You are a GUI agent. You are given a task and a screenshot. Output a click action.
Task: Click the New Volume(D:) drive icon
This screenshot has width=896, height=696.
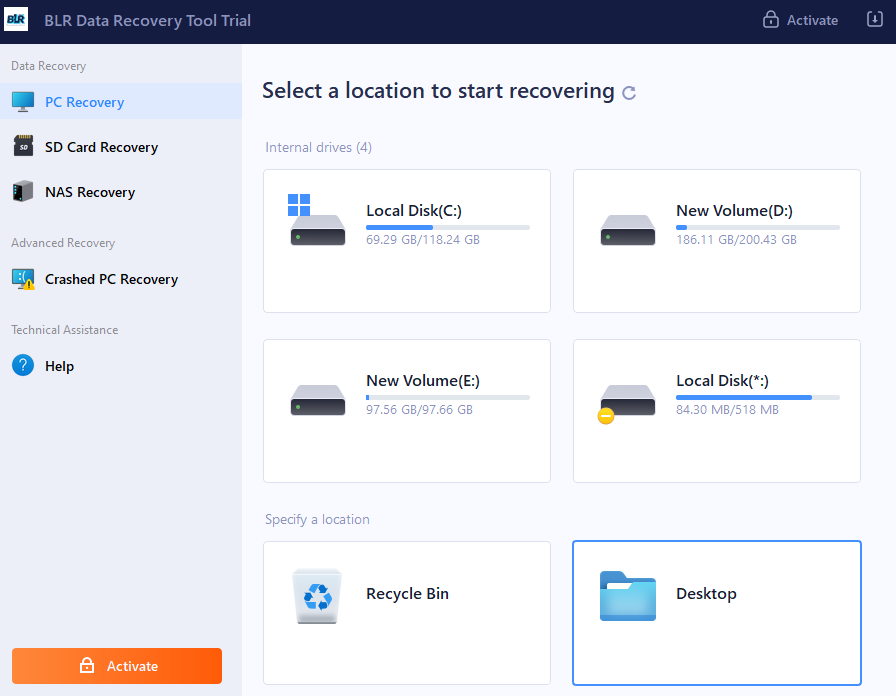pos(627,230)
